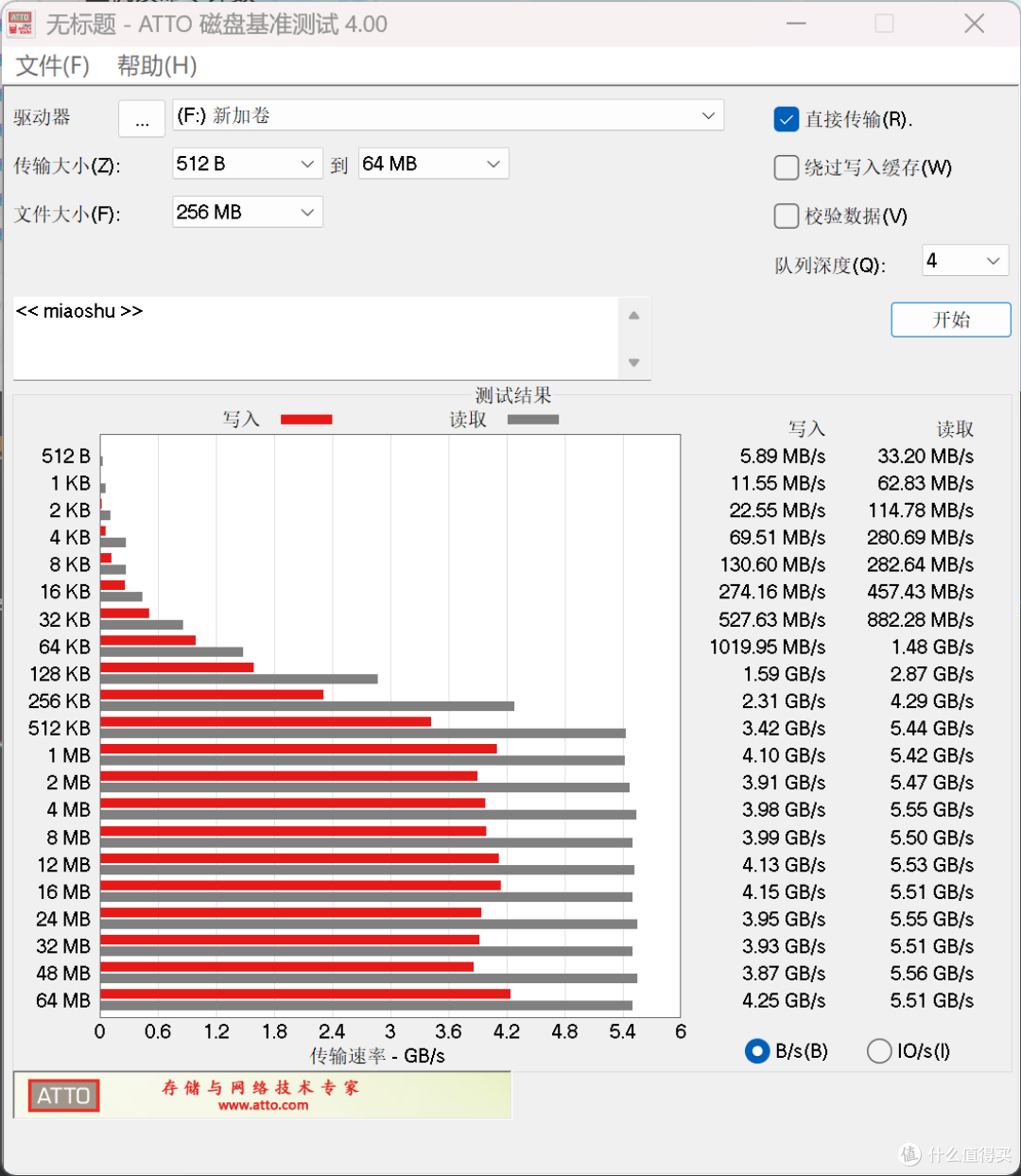Enable 校验数据(V) checkbox
Image resolution: width=1021 pixels, height=1176 pixels.
[787, 216]
